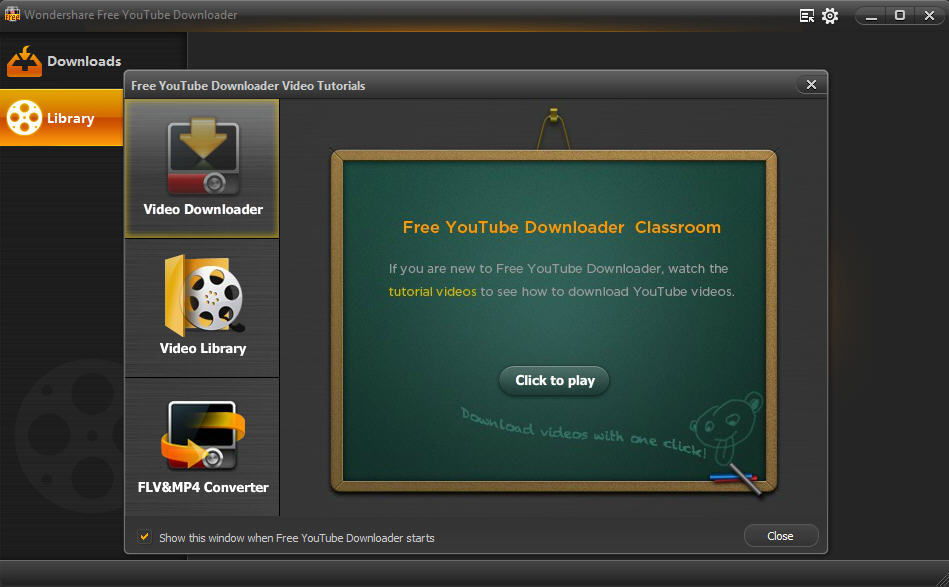Click the menu list icon beside the gear
Image resolution: width=949 pixels, height=587 pixels.
point(807,16)
